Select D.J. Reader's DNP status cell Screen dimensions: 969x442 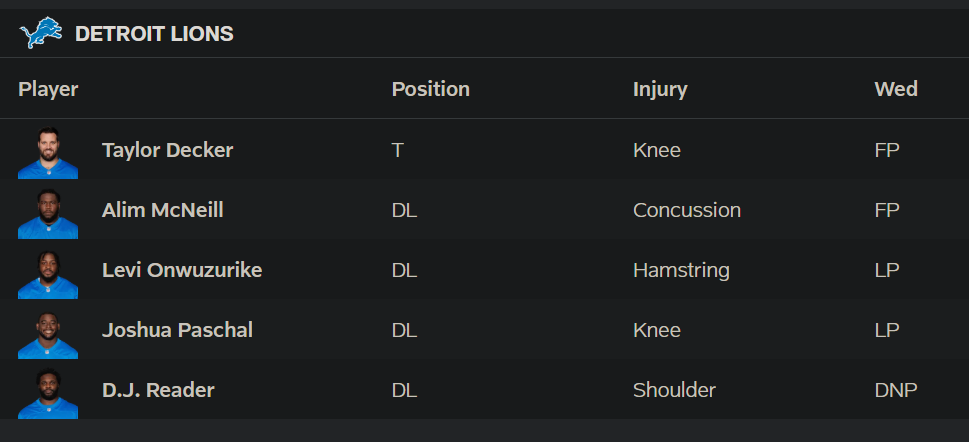click(896, 390)
